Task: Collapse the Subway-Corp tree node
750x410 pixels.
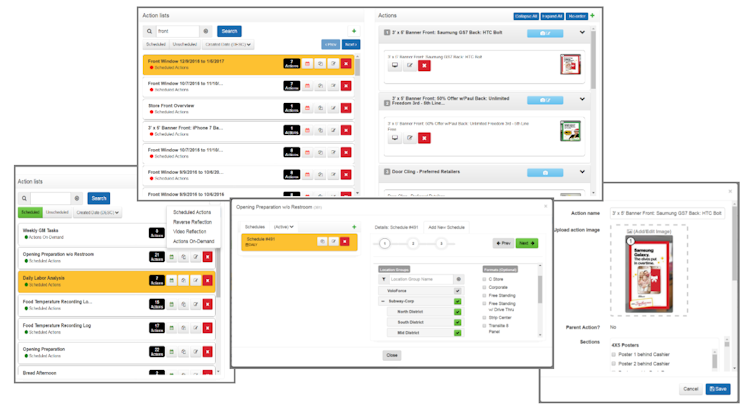Action: [x=383, y=301]
